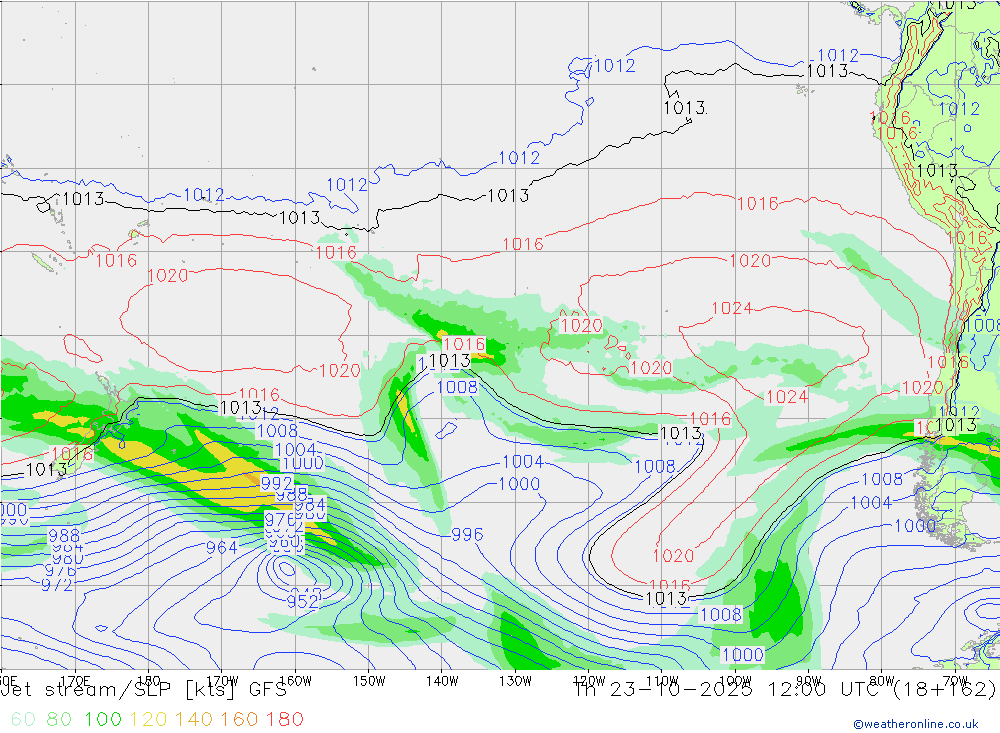
Task: Select the yellow 120 kts legend value
Action: point(149,720)
